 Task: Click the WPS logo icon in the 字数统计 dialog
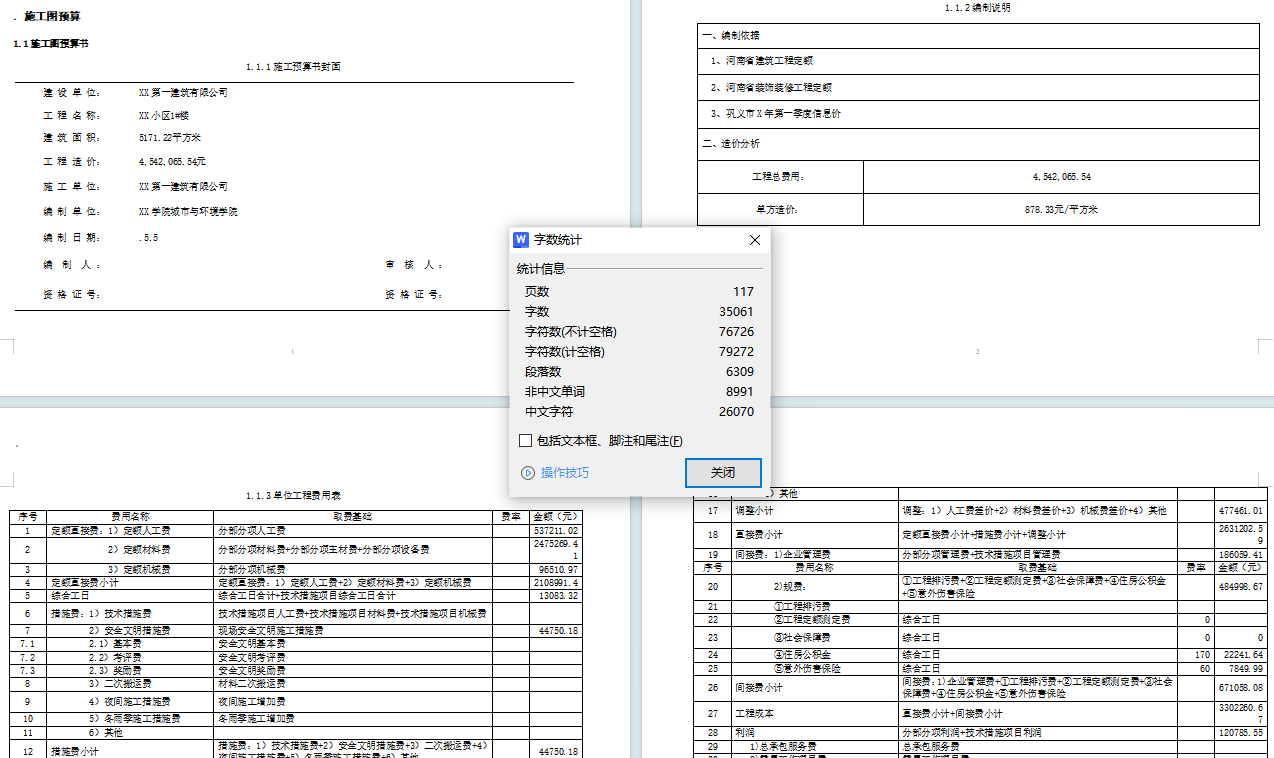pyautogui.click(x=521, y=240)
